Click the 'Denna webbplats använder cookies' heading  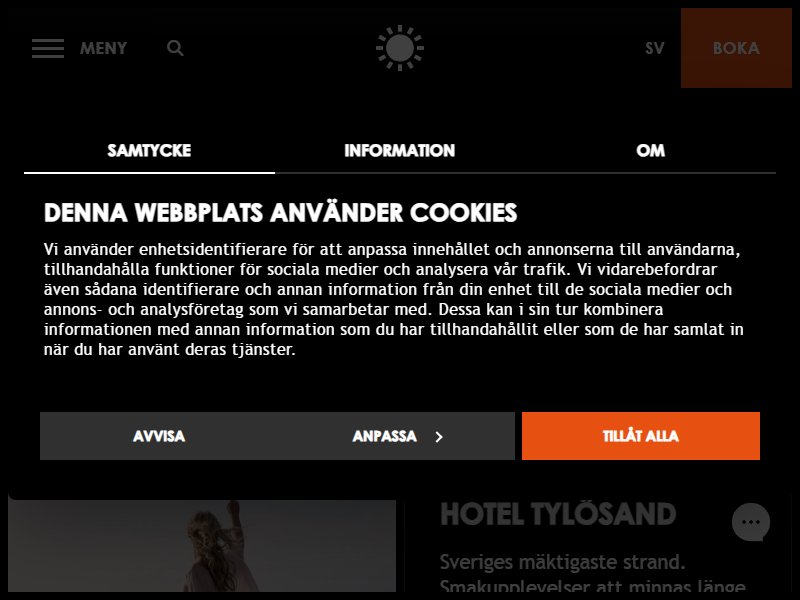click(x=281, y=213)
